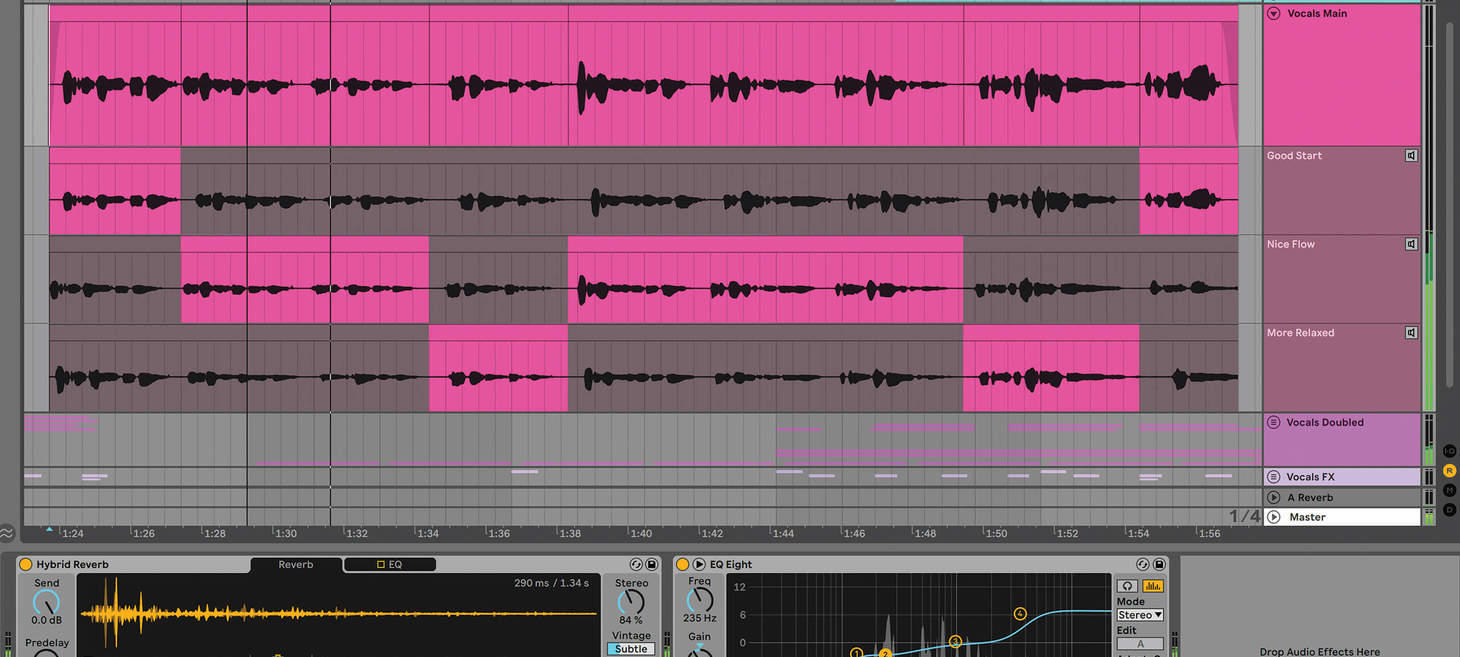Click the Vintage Subtle button
Viewport: 1460px width, 657px height.
click(631, 649)
